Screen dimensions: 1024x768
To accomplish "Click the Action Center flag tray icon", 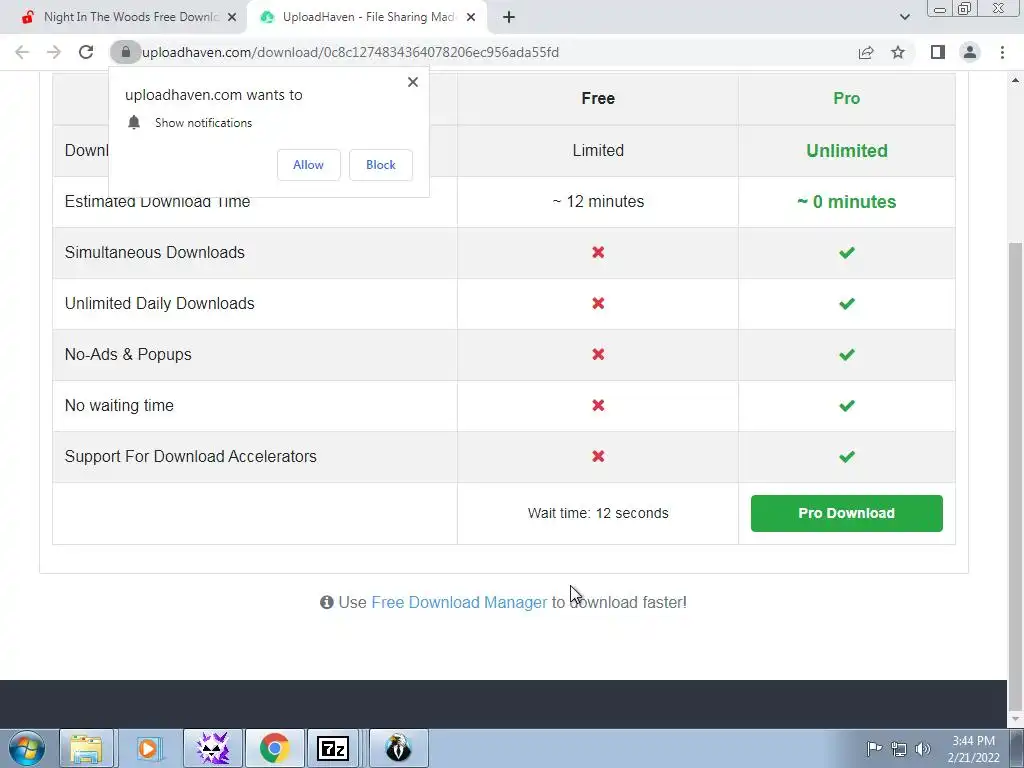I will pos(874,748).
